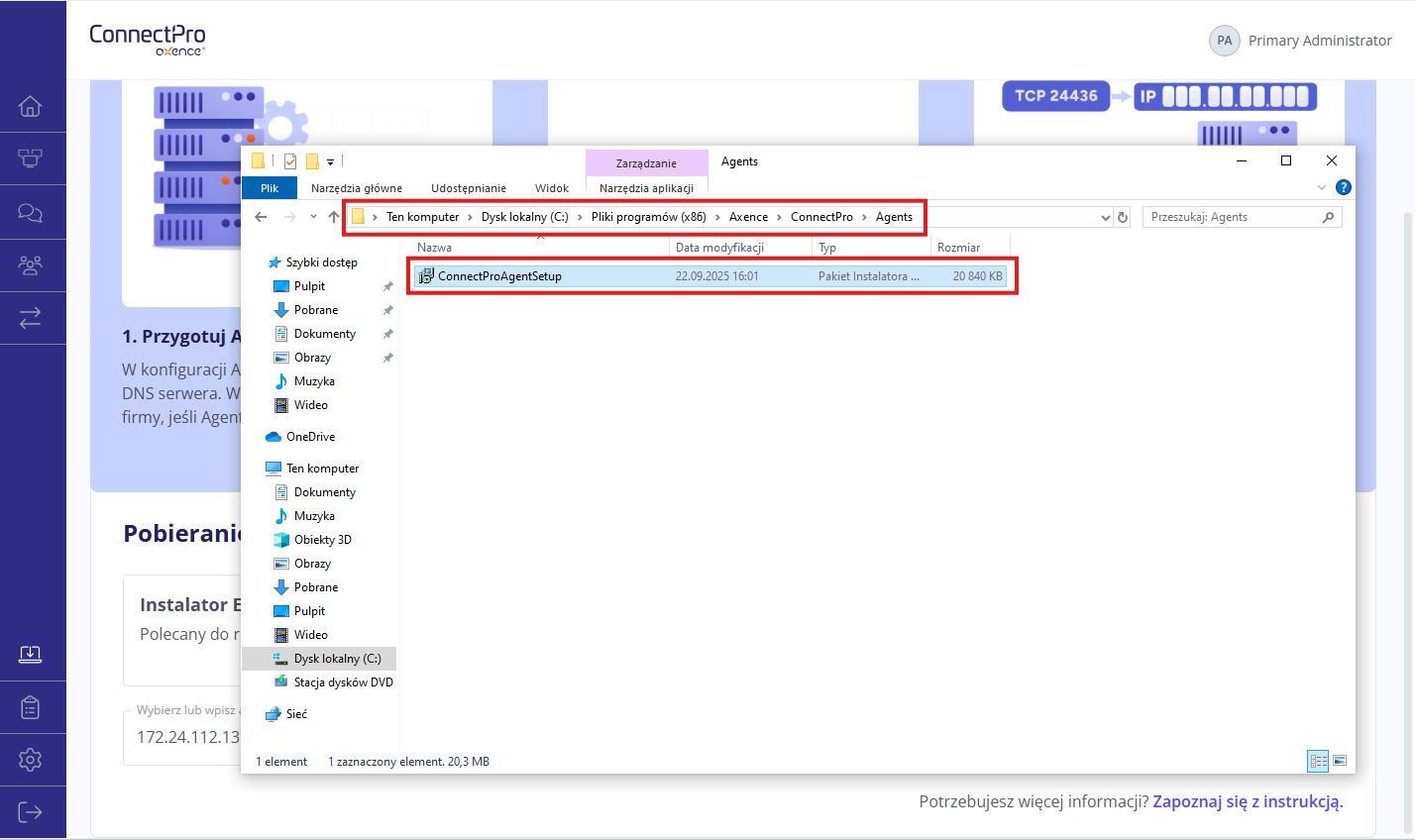The width and height of the screenshot is (1415, 840).
Task: Click the transfer arrows icon in sidebar
Action: click(31, 318)
